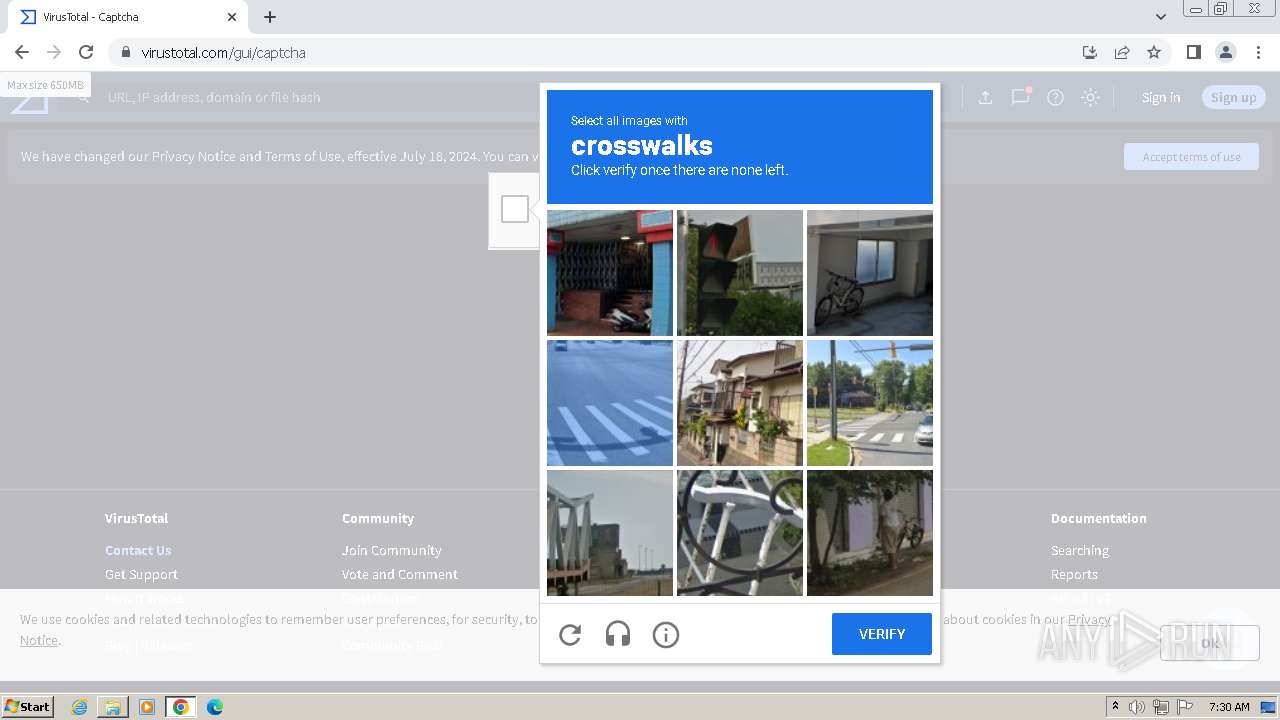Open the VirusTotal notifications icon
This screenshot has width=1280, height=720.
(x=1020, y=97)
